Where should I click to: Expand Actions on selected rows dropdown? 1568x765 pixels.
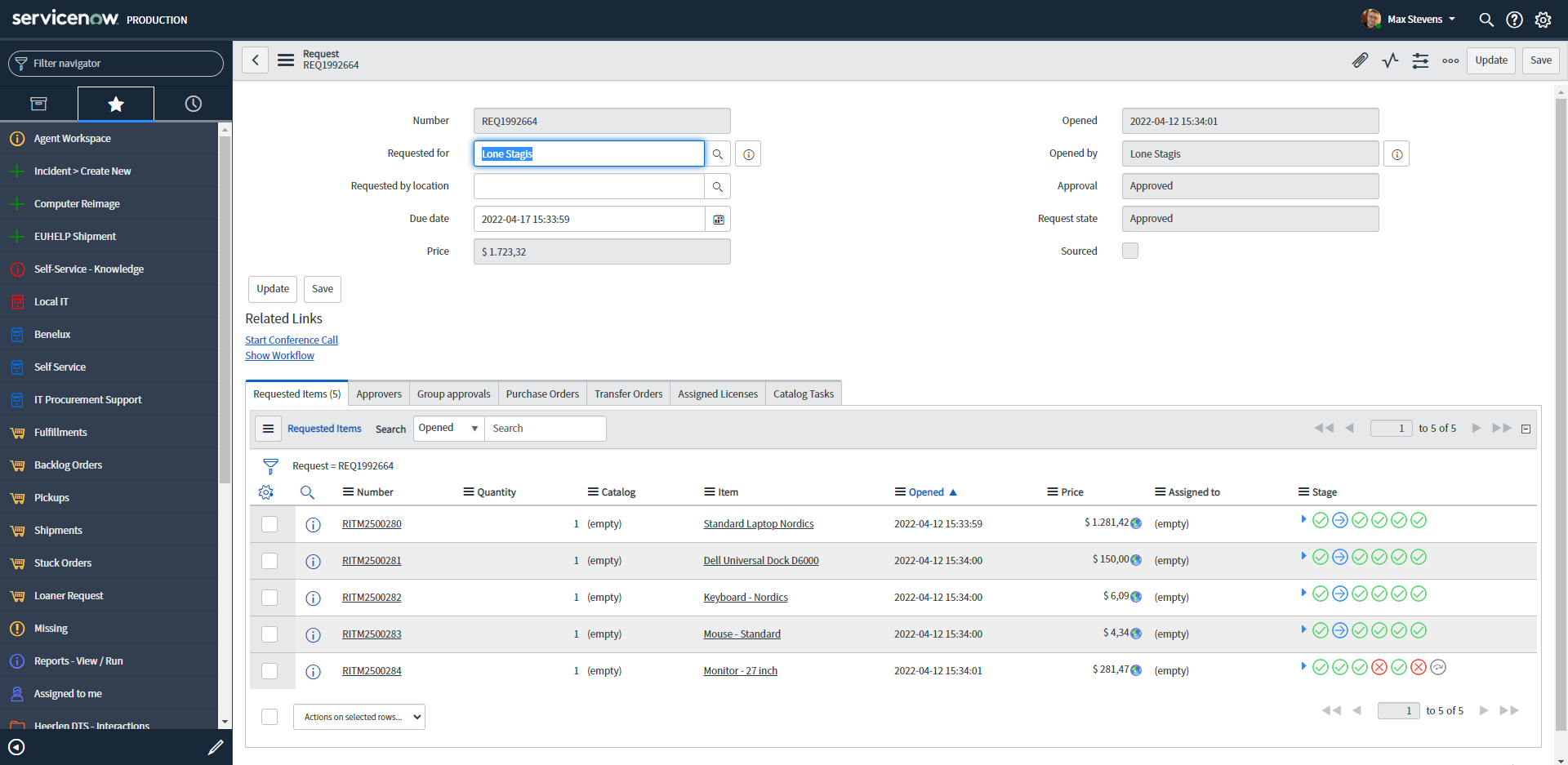click(x=359, y=717)
